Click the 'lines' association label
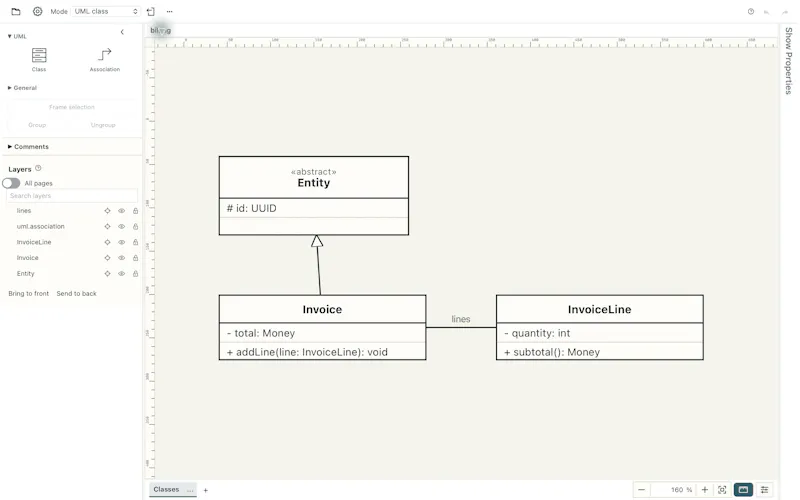Screen dimensions: 800x500 [461, 319]
